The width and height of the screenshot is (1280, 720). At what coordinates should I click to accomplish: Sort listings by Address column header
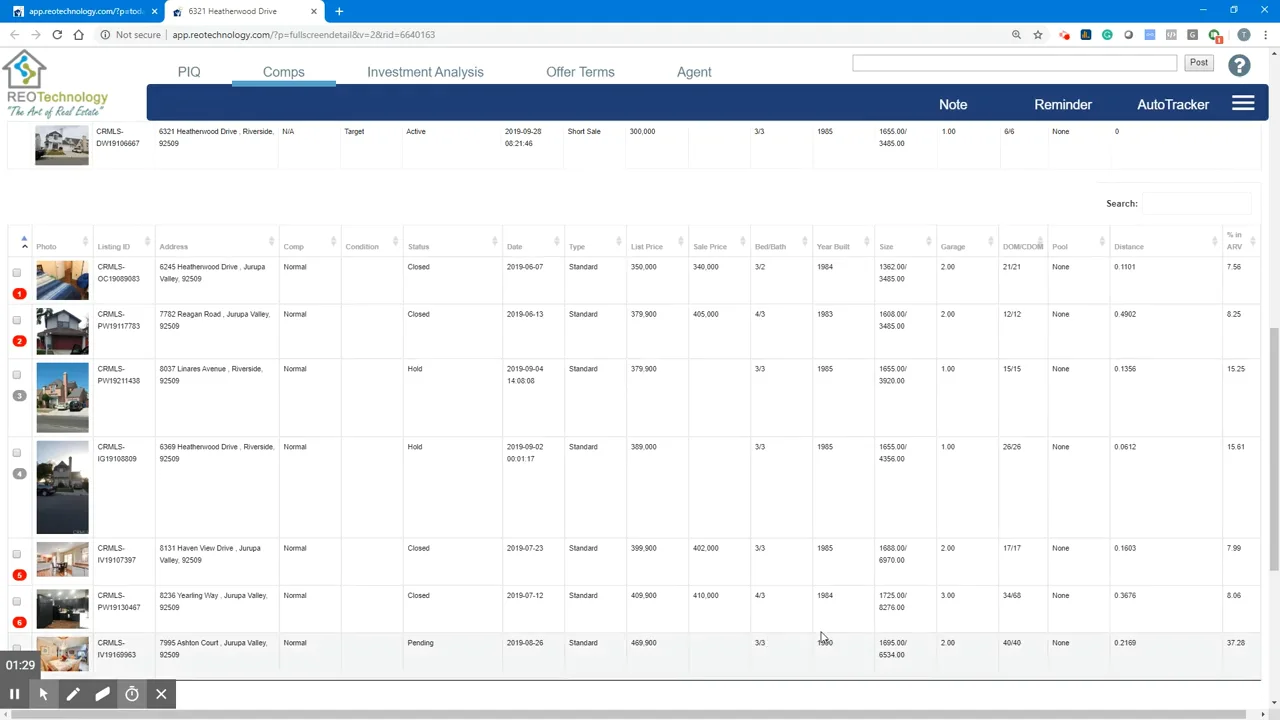[173, 246]
